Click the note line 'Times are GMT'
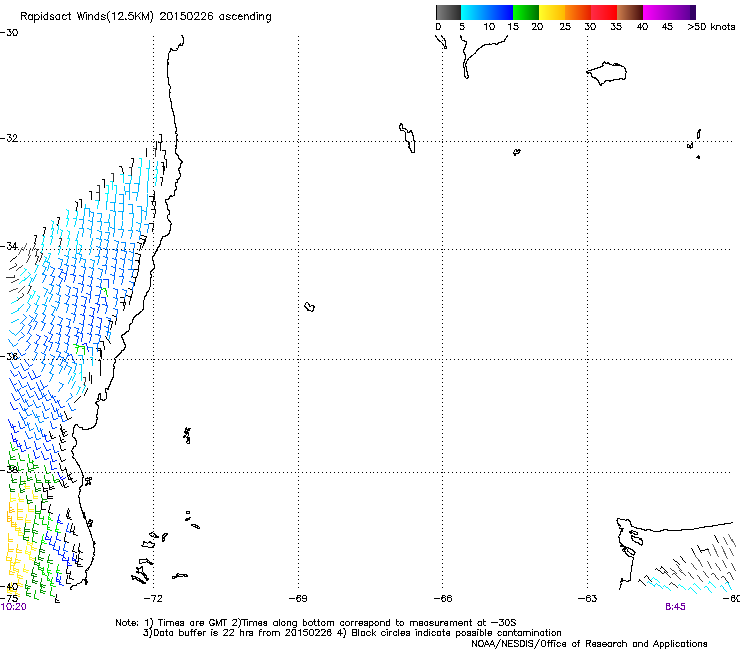 193,623
